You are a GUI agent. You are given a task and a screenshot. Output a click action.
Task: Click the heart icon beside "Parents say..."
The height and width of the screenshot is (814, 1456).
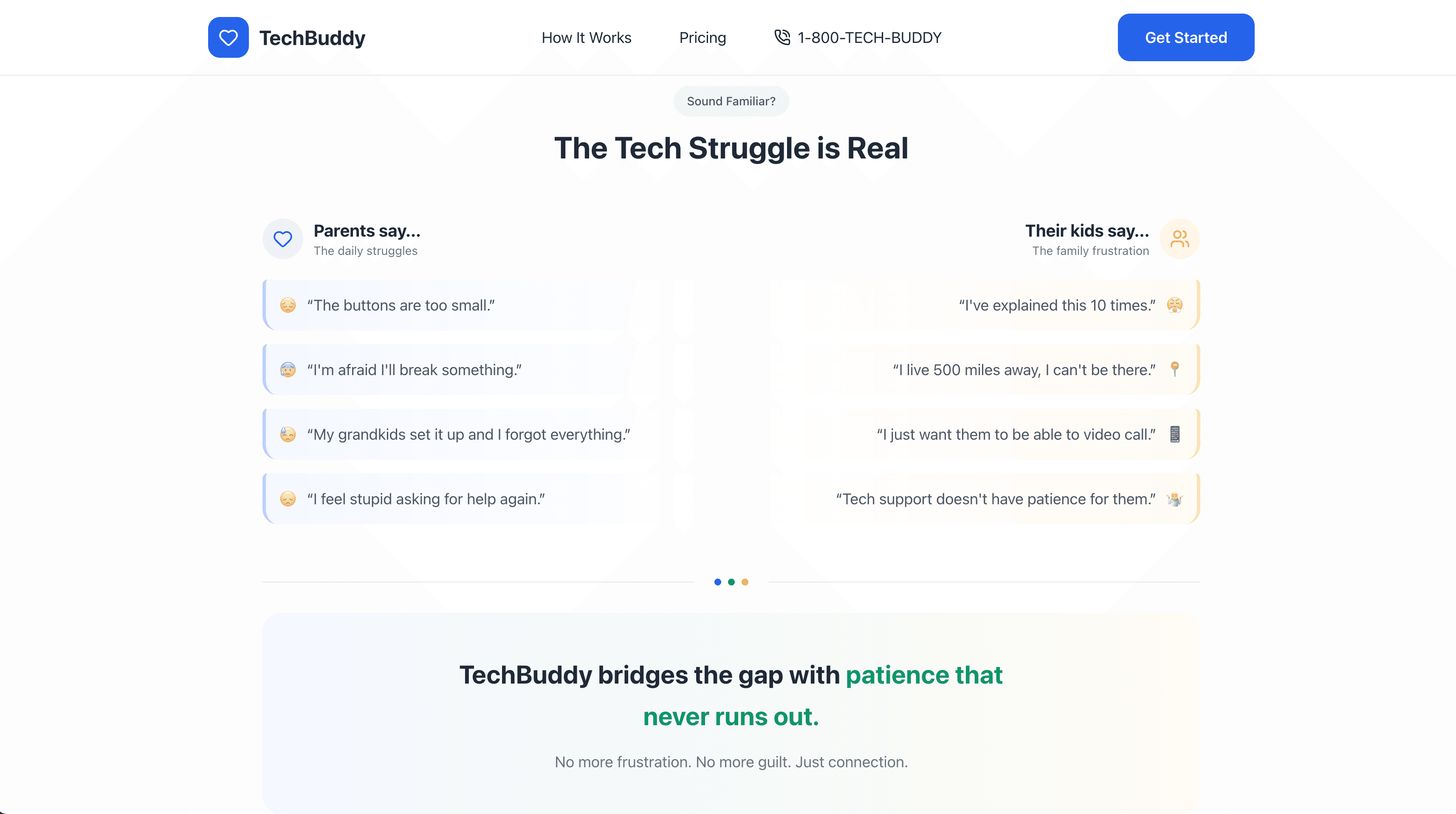(282, 238)
